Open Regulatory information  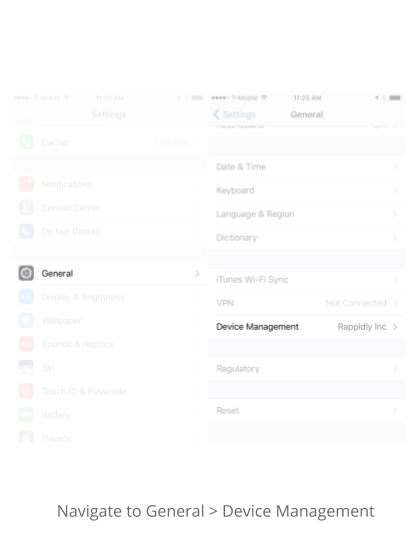(x=306, y=369)
